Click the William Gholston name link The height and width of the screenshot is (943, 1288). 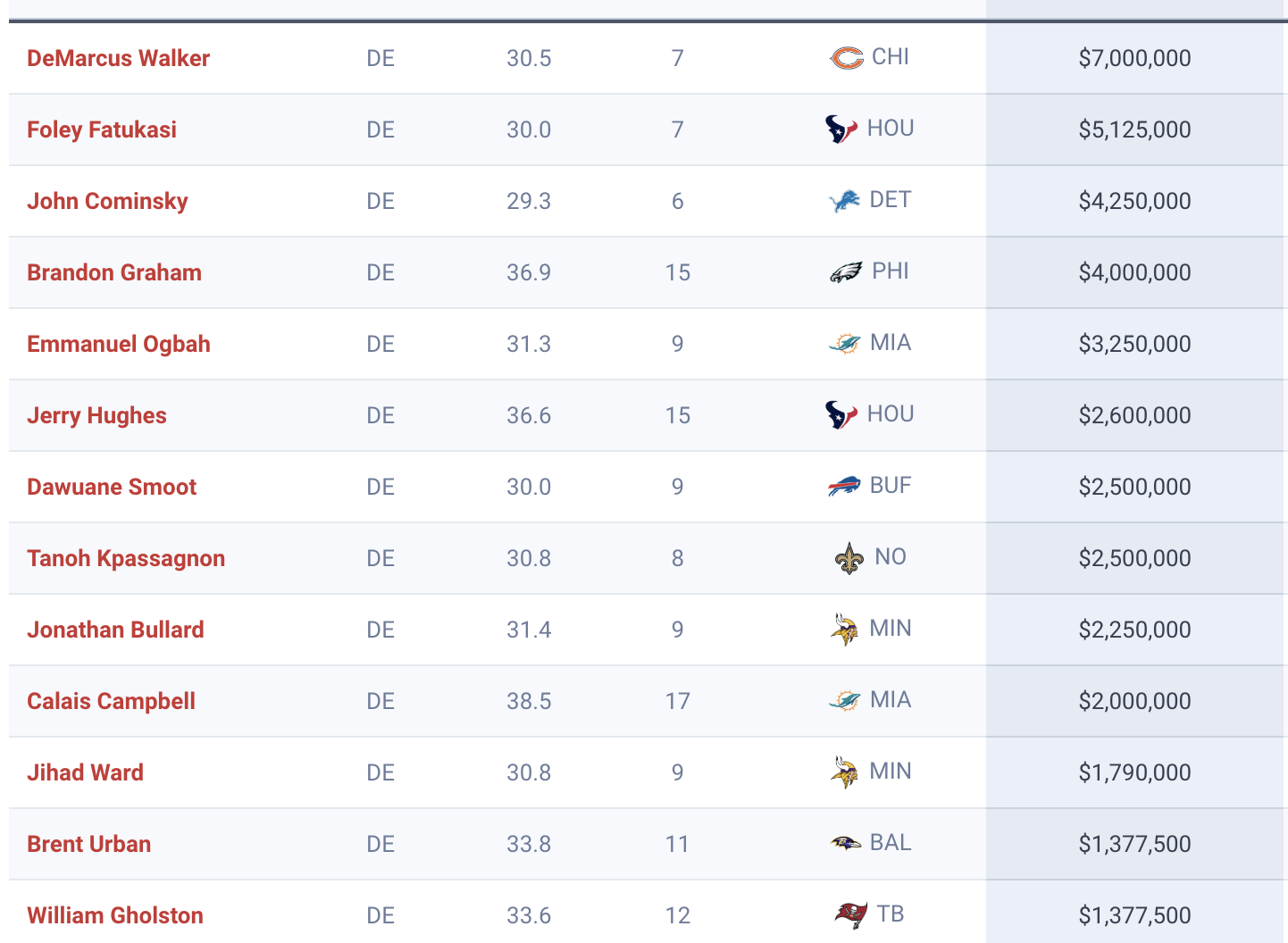pyautogui.click(x=115, y=915)
